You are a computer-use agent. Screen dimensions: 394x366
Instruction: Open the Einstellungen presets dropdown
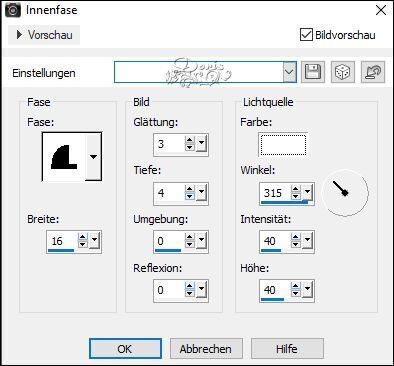point(289,72)
